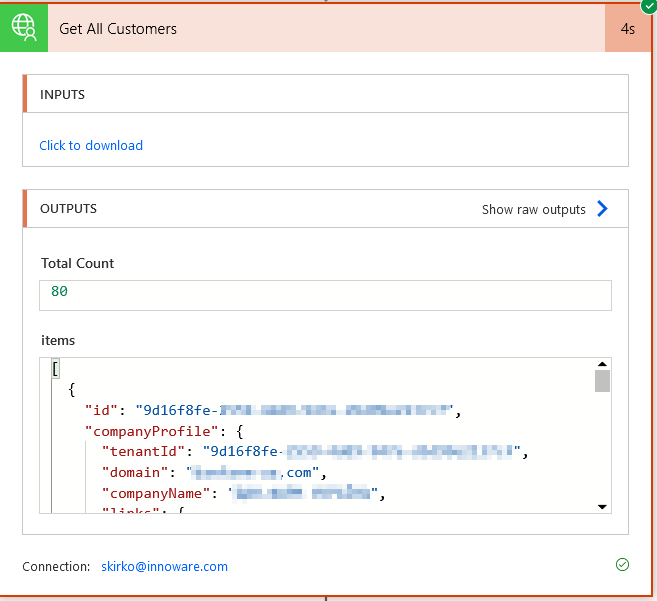
Task: Click the Click to download link
Action: pos(91,145)
